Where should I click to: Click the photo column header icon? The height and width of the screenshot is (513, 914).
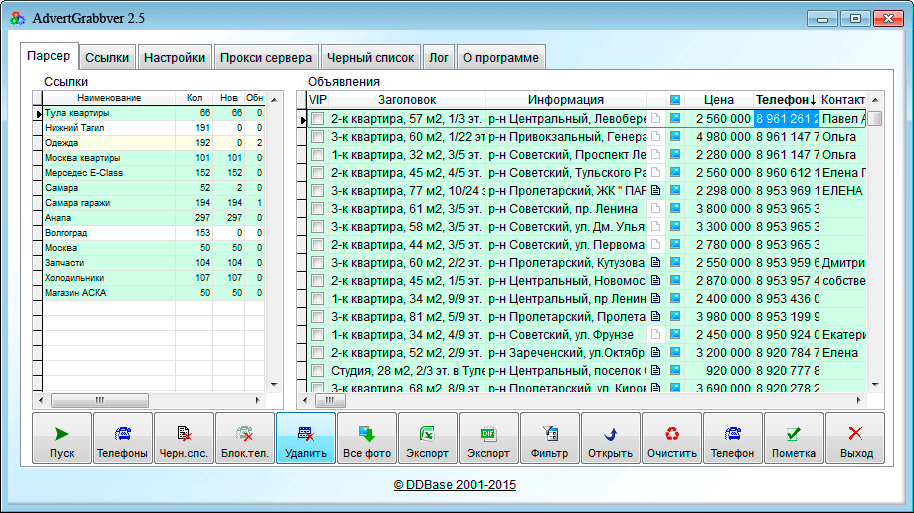coord(675,100)
